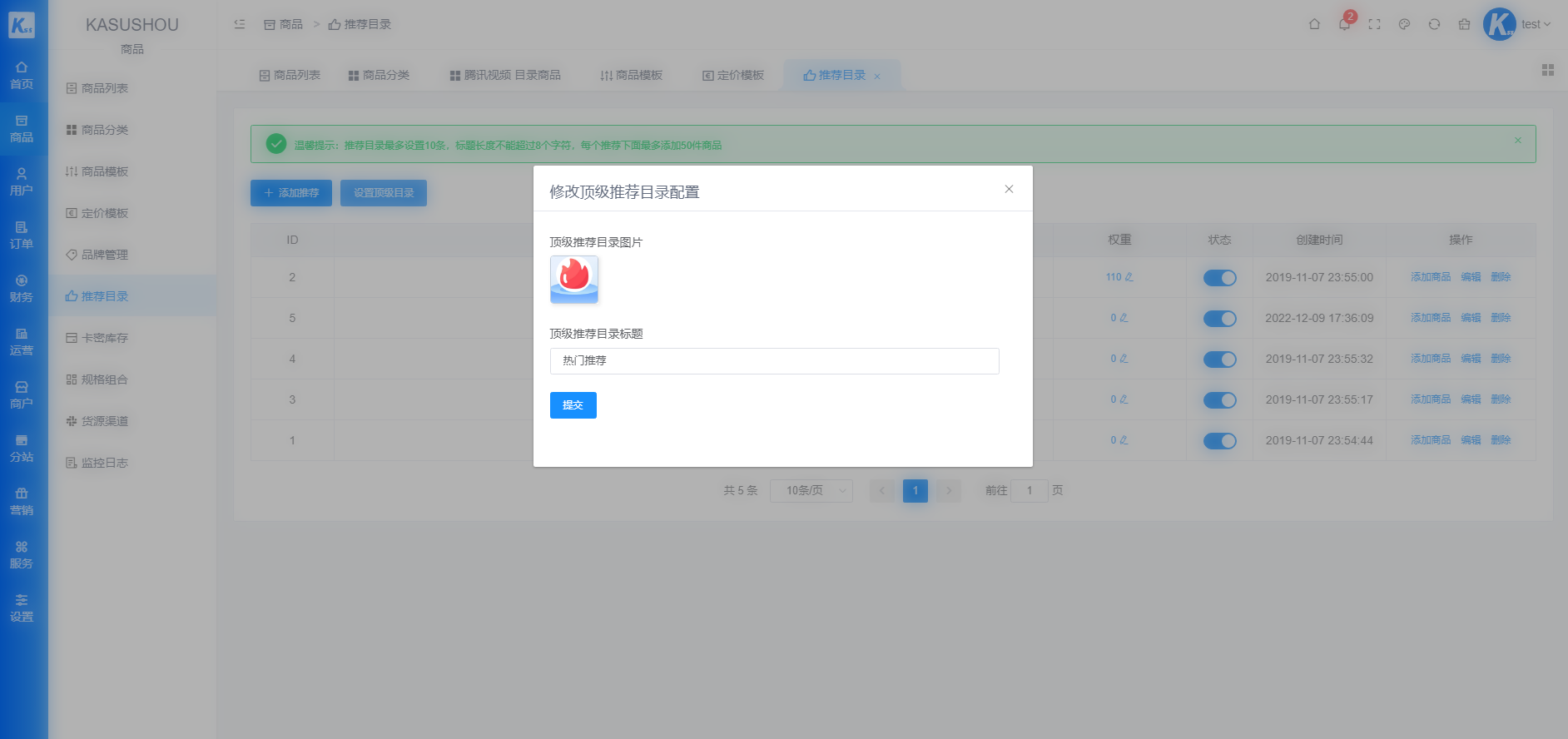Focus the 顶级推荐目录标题 input field

coord(774,361)
